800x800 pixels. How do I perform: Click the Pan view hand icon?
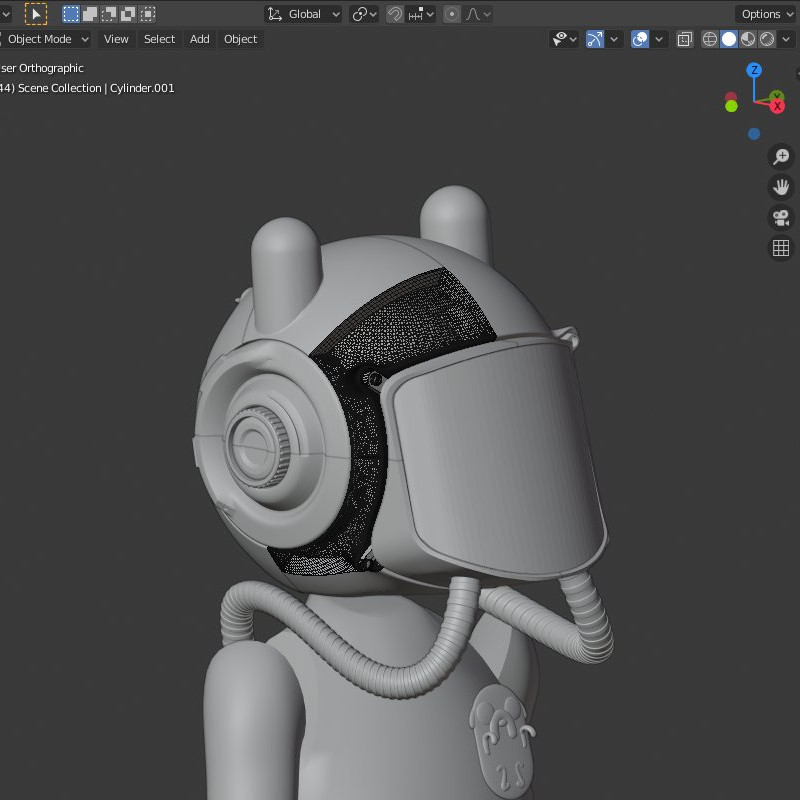pyautogui.click(x=781, y=187)
